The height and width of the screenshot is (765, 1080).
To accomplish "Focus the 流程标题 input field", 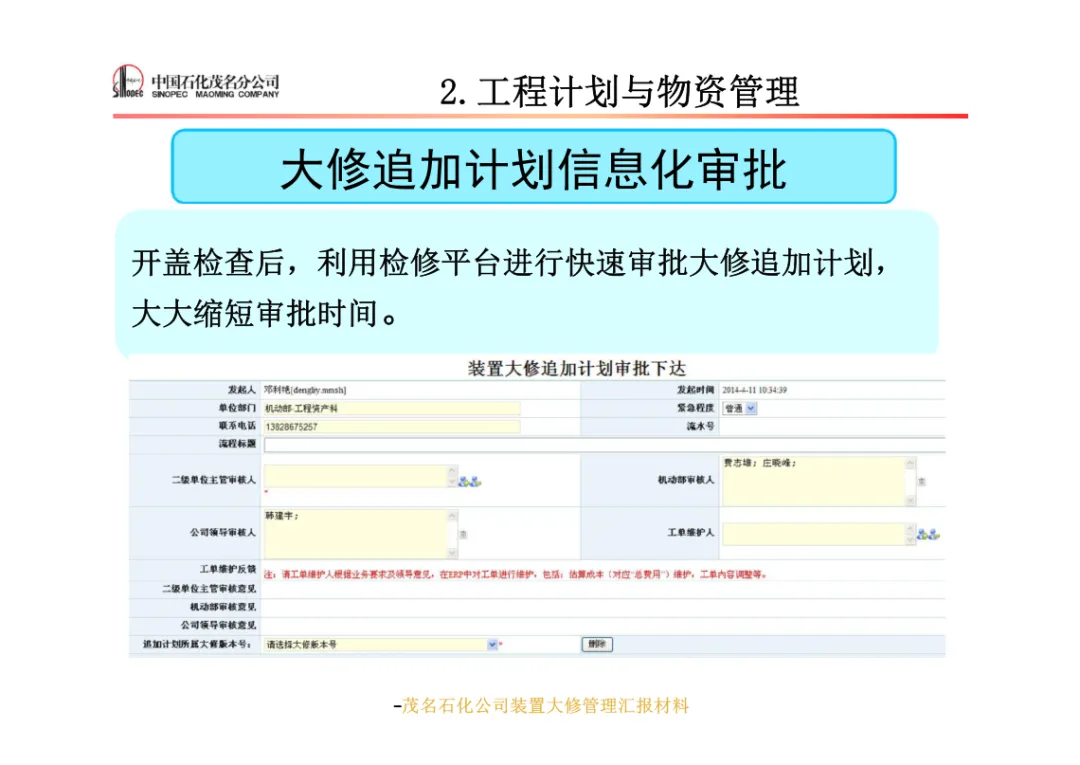I will point(604,445).
